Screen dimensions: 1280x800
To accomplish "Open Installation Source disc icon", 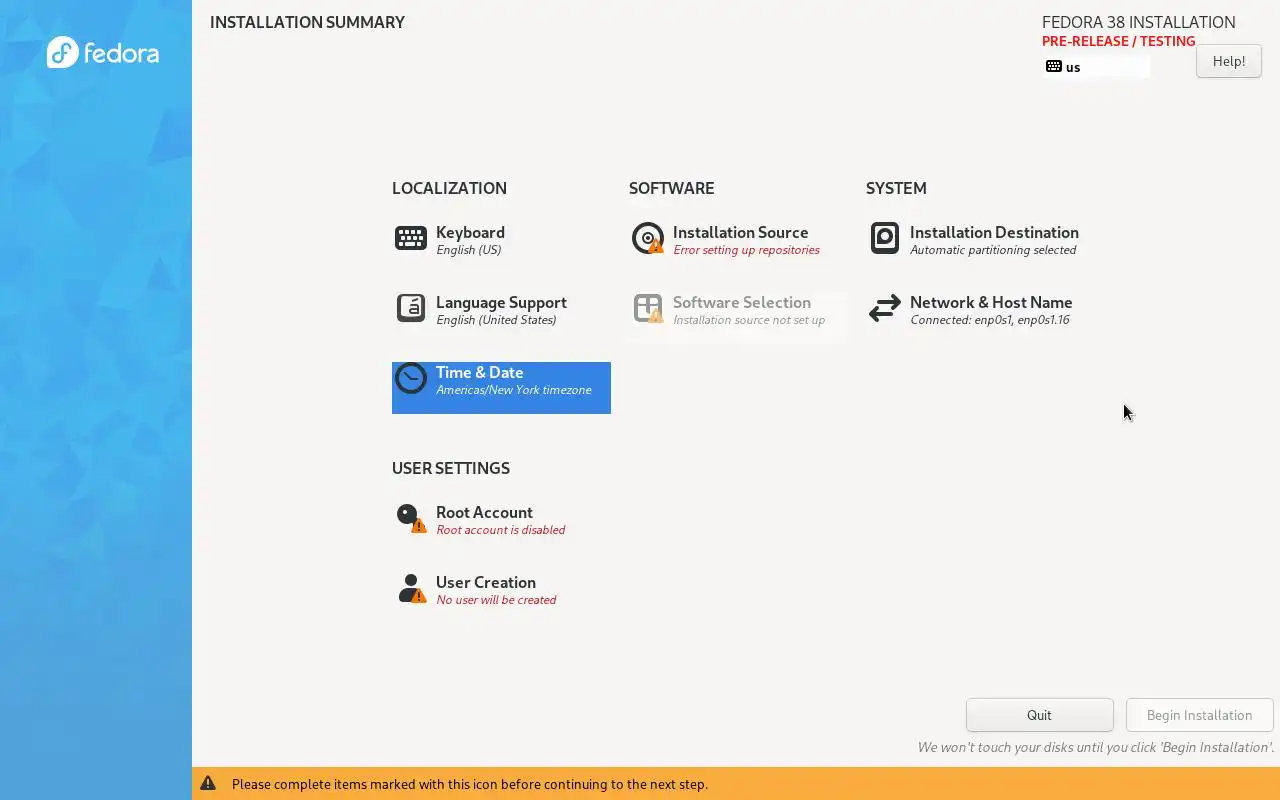I will (648, 238).
